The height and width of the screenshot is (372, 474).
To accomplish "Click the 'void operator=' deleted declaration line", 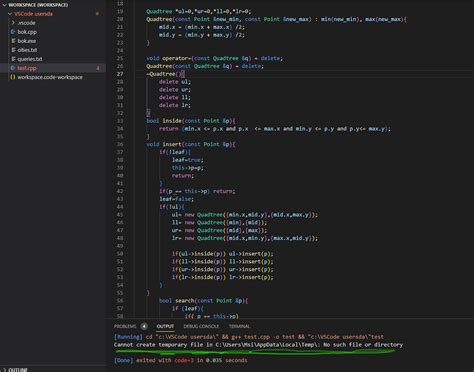I will pos(214,58).
